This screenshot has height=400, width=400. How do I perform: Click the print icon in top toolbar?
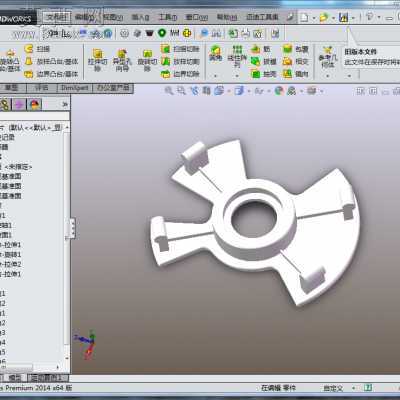[x=245, y=33]
